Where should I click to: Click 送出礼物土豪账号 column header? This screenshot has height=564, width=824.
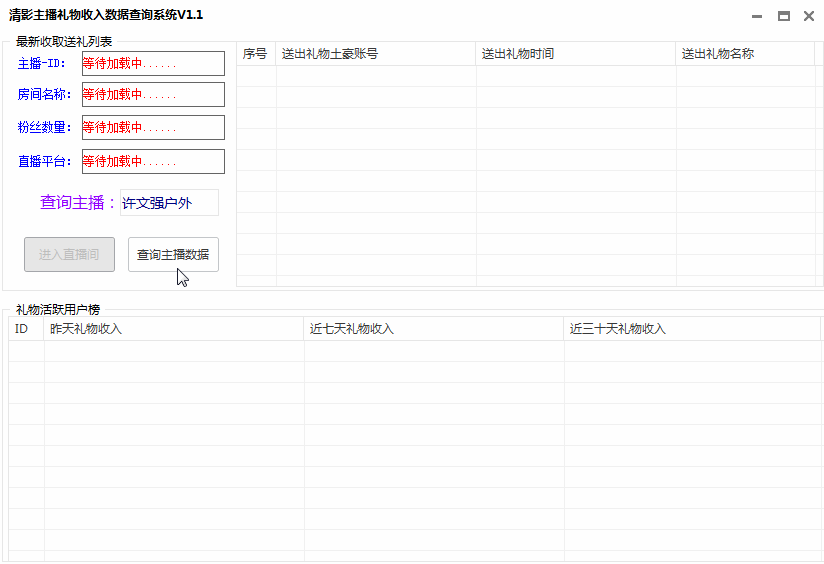click(x=375, y=54)
